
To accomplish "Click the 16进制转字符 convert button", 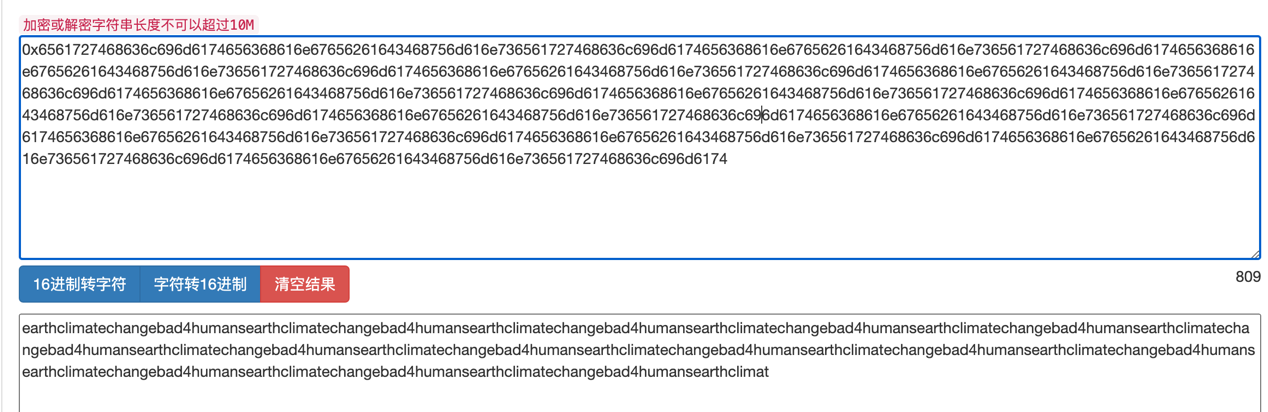I will click(80, 284).
